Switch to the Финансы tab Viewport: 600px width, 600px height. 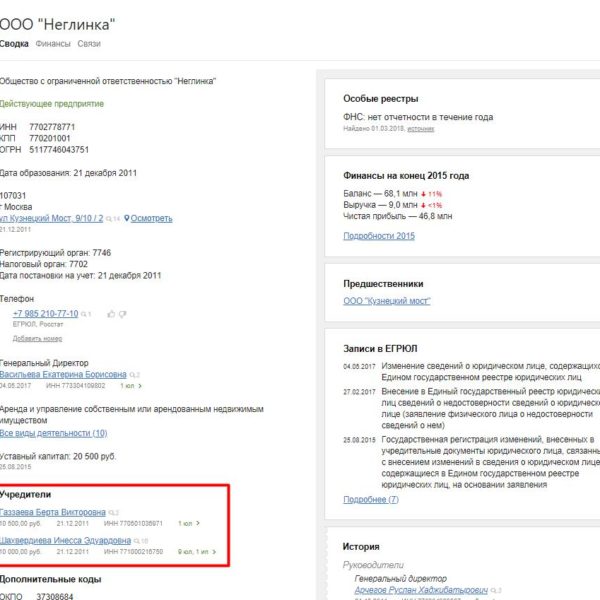52,44
